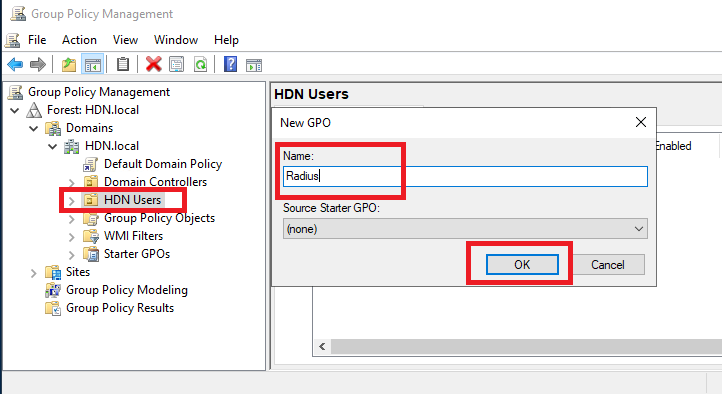The width and height of the screenshot is (722, 394).
Task: Expand the WMI Filters node
Action: click(71, 237)
